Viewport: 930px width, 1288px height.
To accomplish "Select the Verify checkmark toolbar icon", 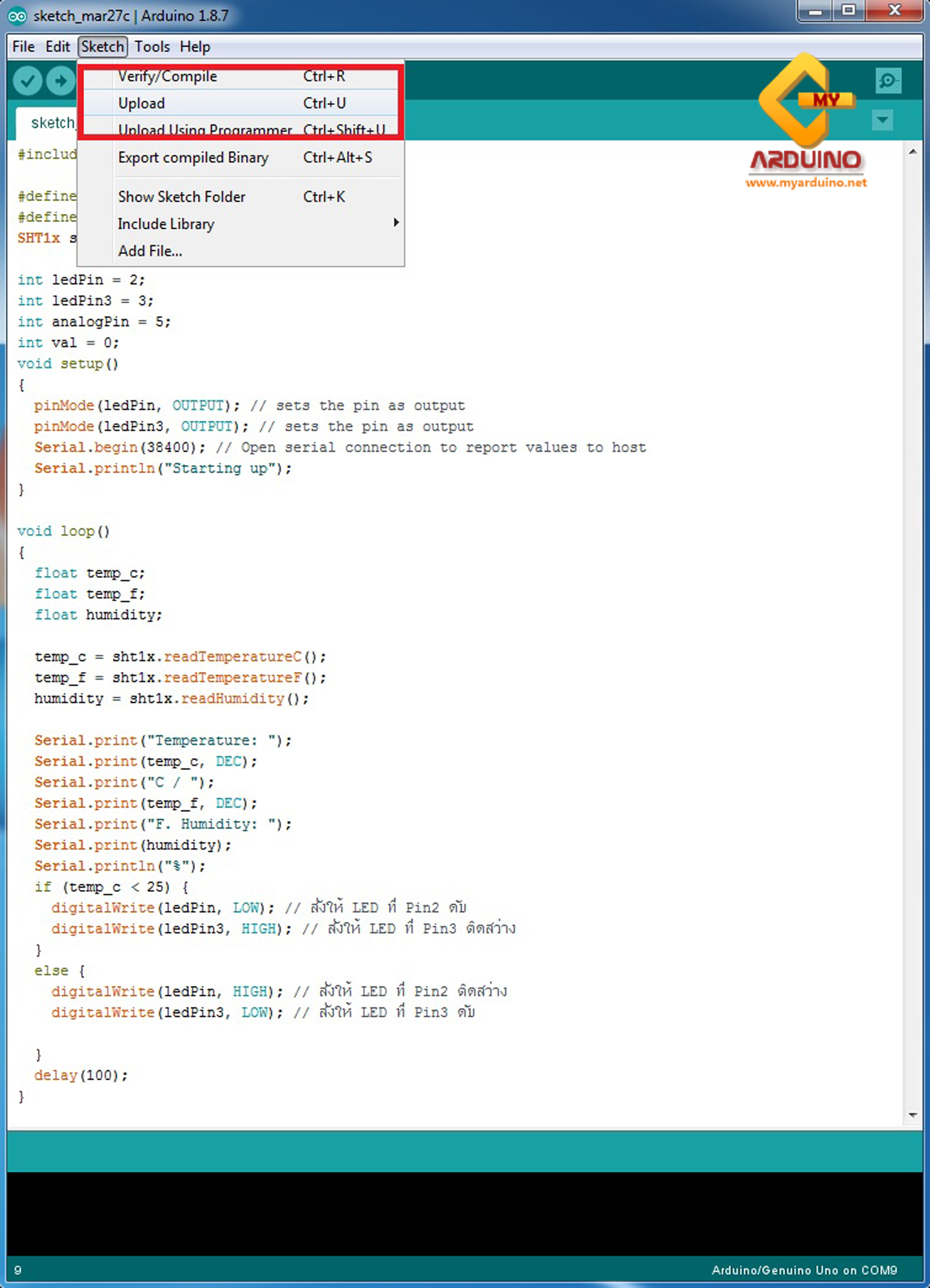I will point(27,80).
